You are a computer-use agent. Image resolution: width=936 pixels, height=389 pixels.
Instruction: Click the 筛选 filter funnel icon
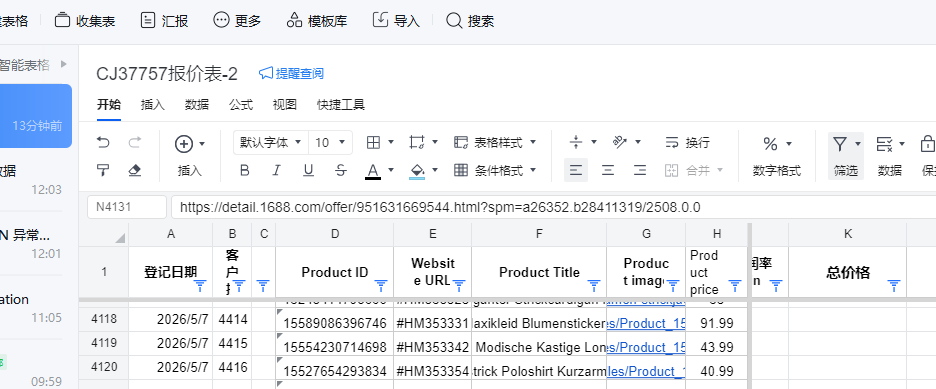coord(840,144)
